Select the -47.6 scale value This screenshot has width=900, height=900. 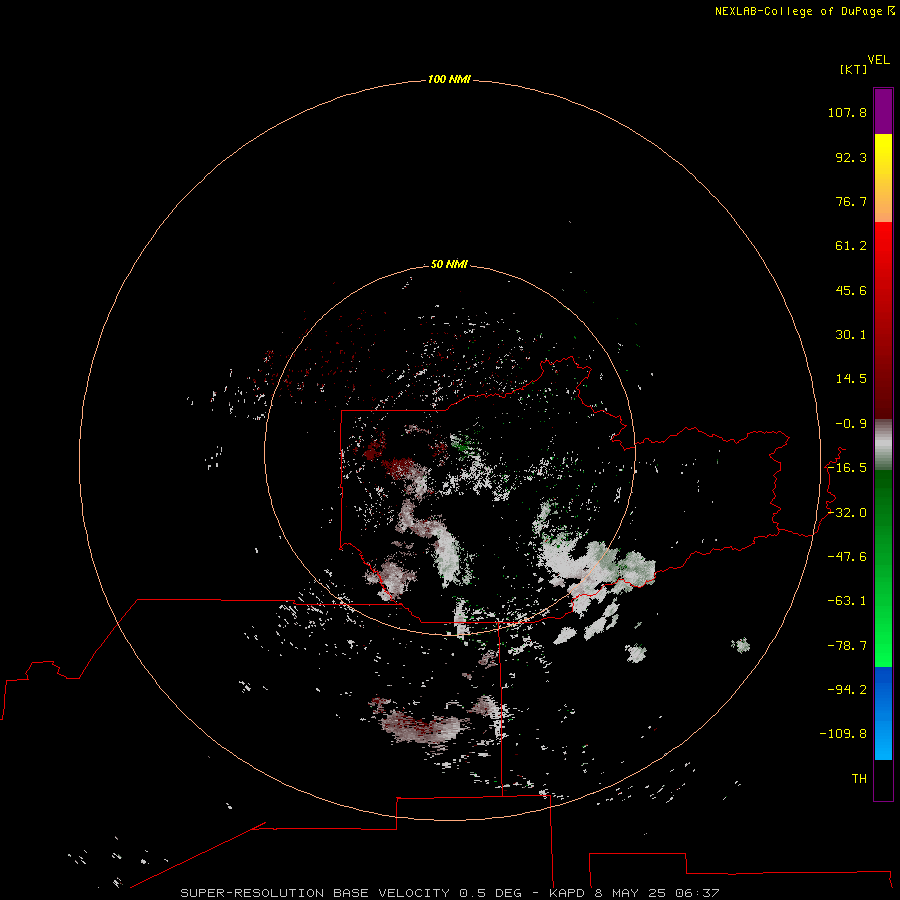point(847,557)
